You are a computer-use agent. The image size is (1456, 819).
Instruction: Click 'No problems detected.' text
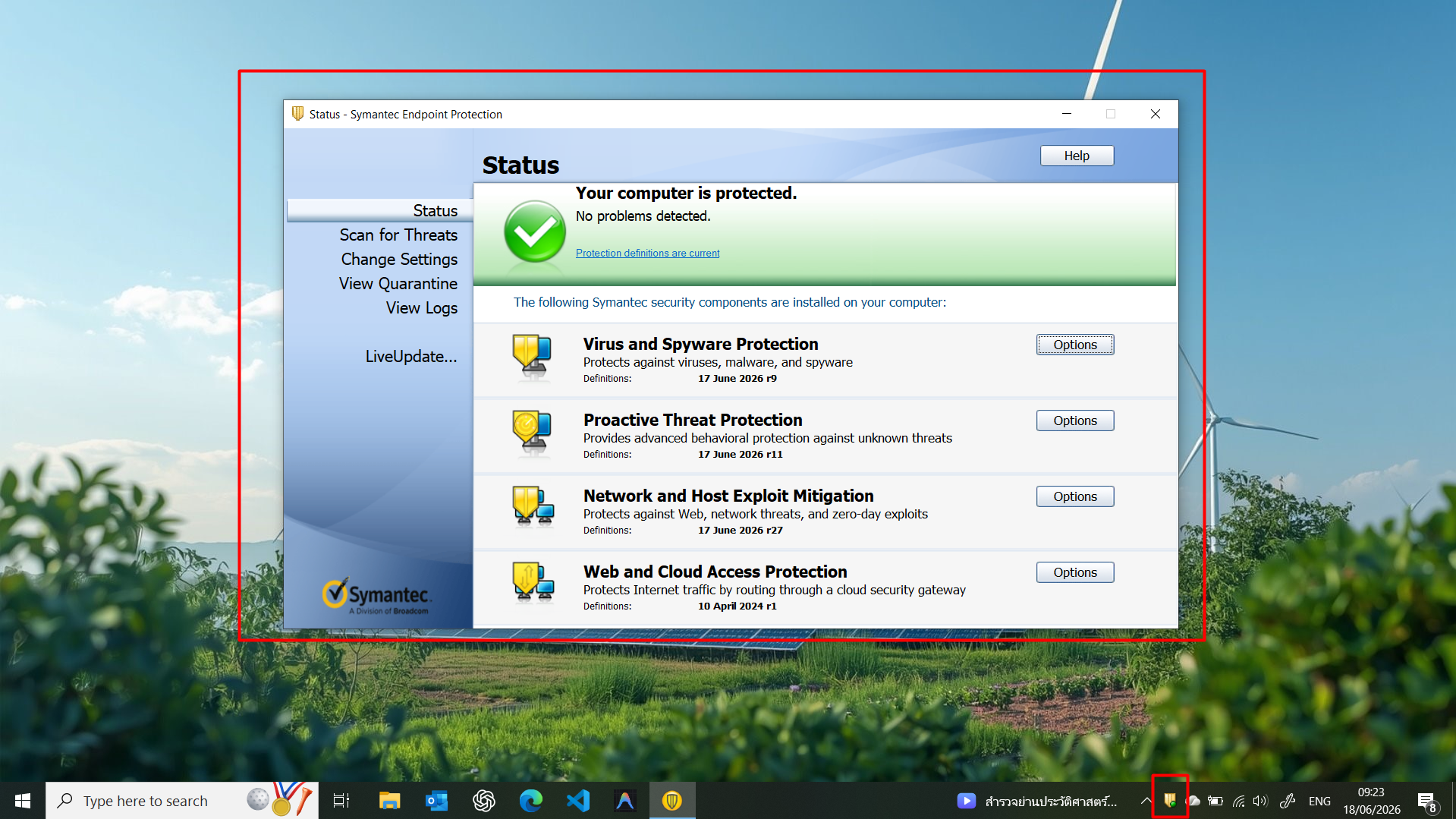coord(643,216)
